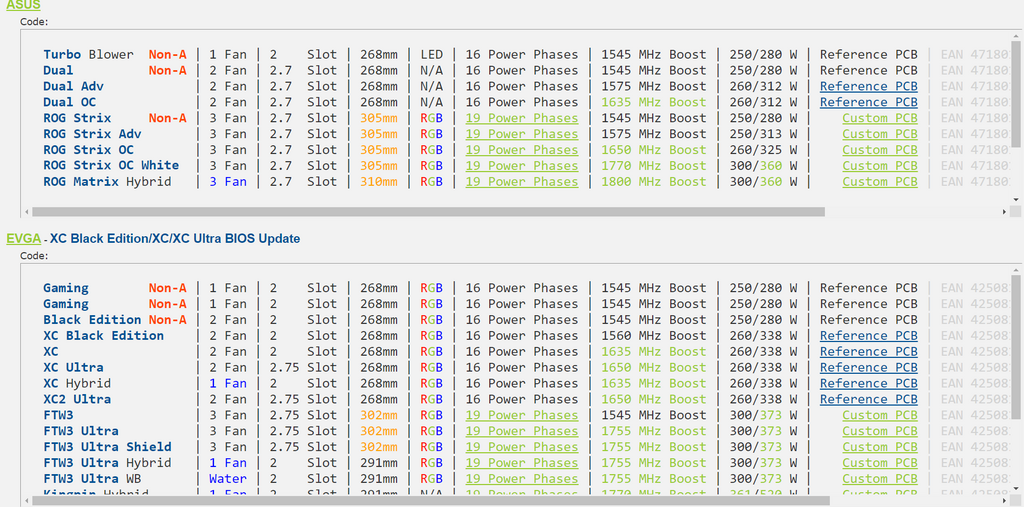The image size is (1024, 507).
Task: Open the ASUS heading link
Action: click(x=24, y=5)
